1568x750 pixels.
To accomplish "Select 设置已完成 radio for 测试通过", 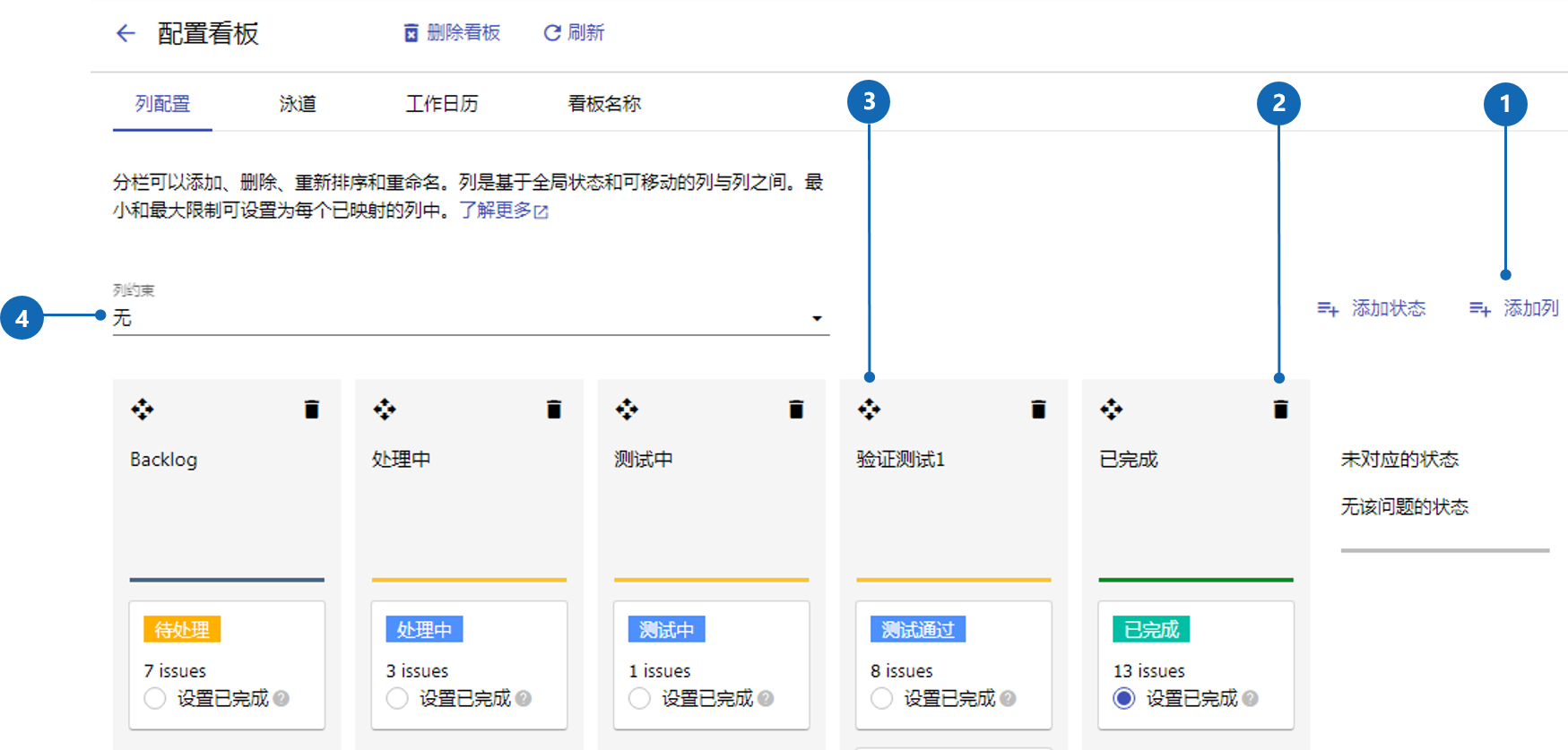I will click(x=881, y=698).
